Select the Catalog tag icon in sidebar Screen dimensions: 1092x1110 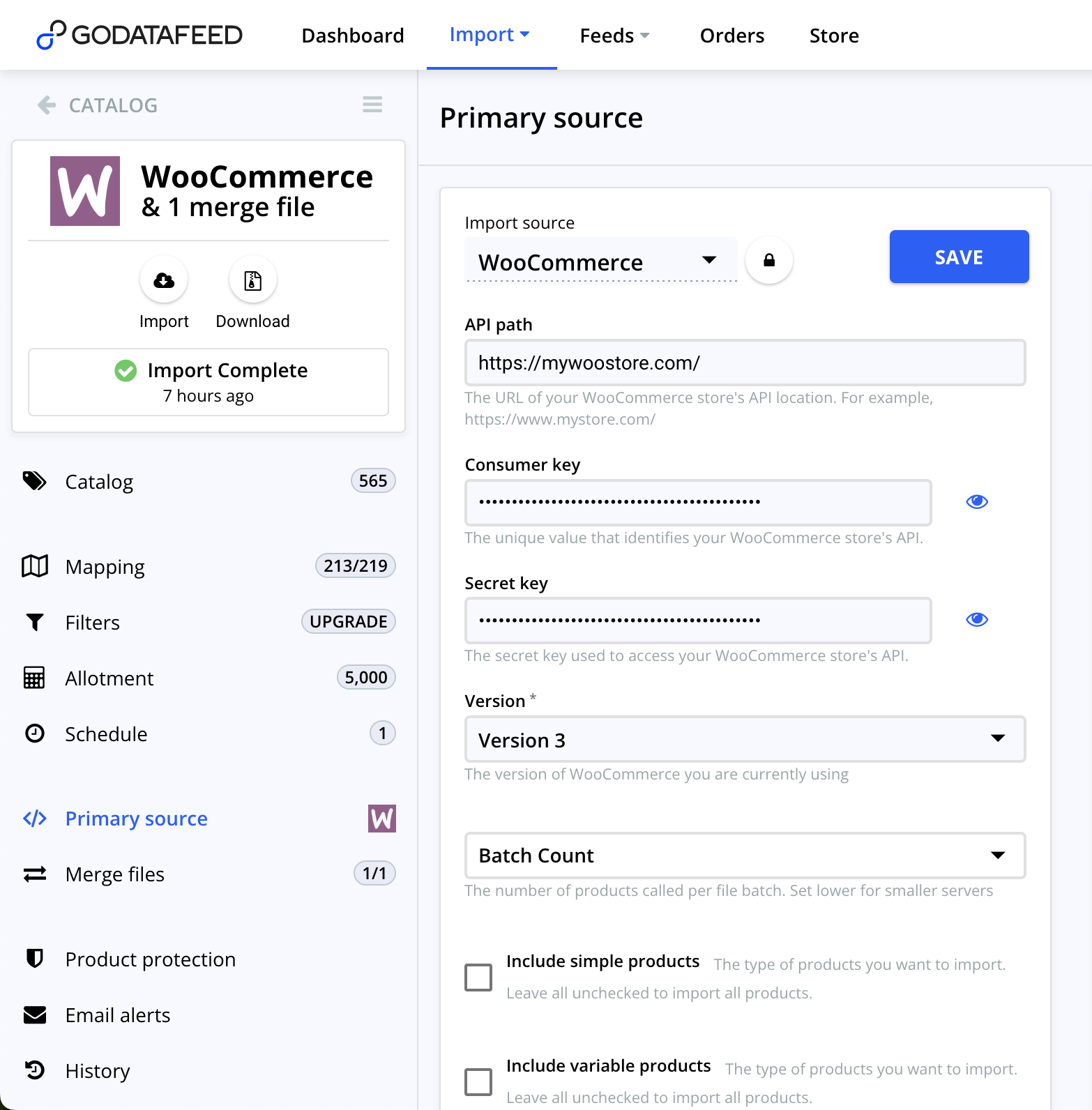pyautogui.click(x=35, y=481)
